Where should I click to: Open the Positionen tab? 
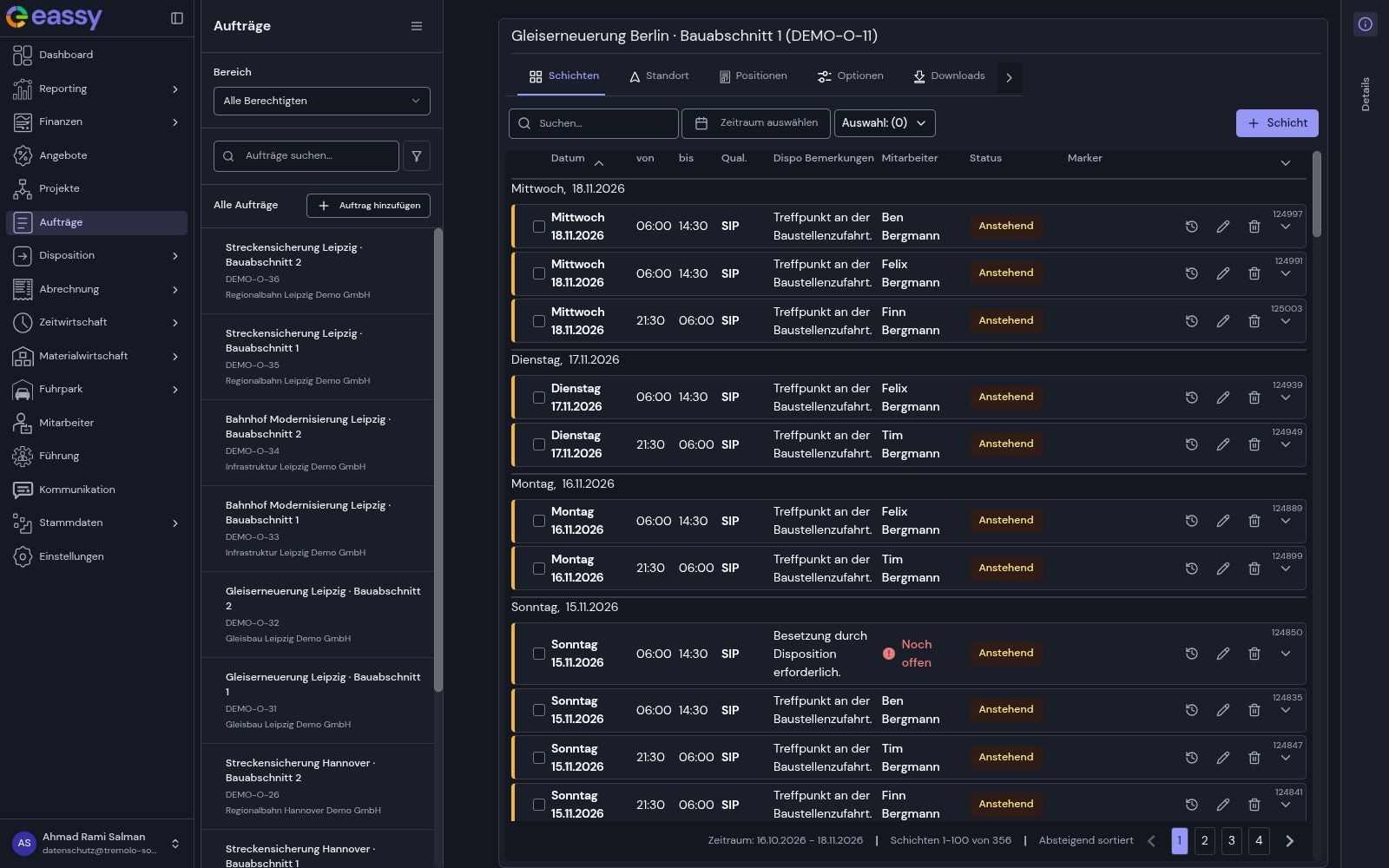[753, 76]
